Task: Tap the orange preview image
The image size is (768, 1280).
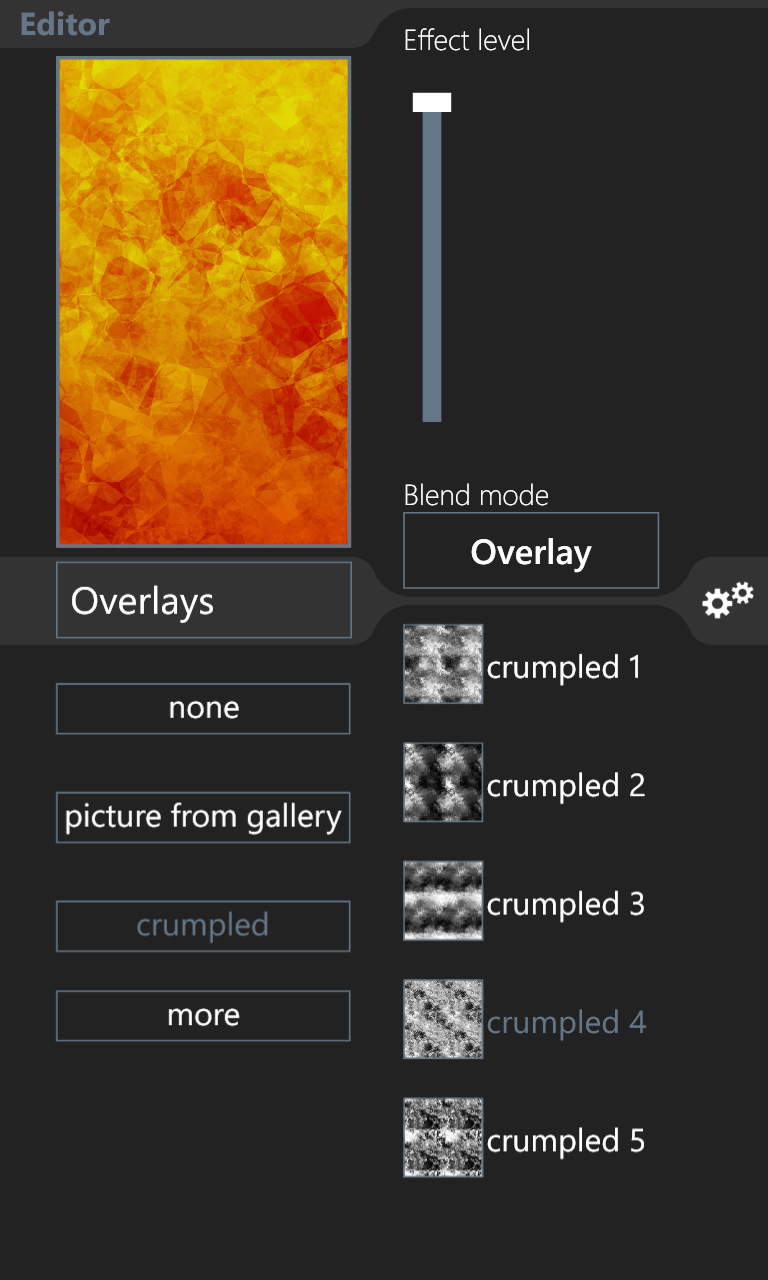Action: click(203, 302)
